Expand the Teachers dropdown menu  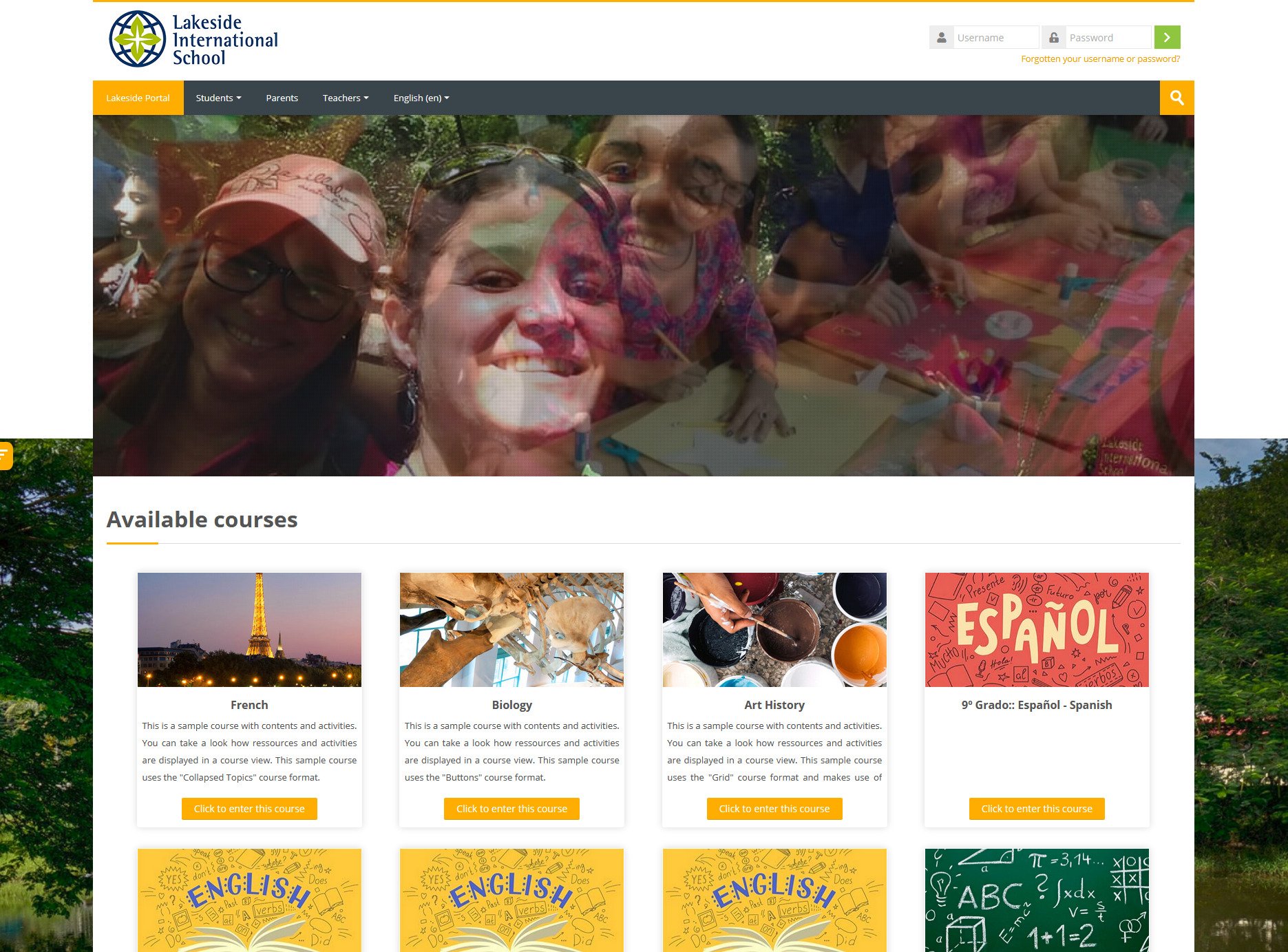tap(345, 97)
